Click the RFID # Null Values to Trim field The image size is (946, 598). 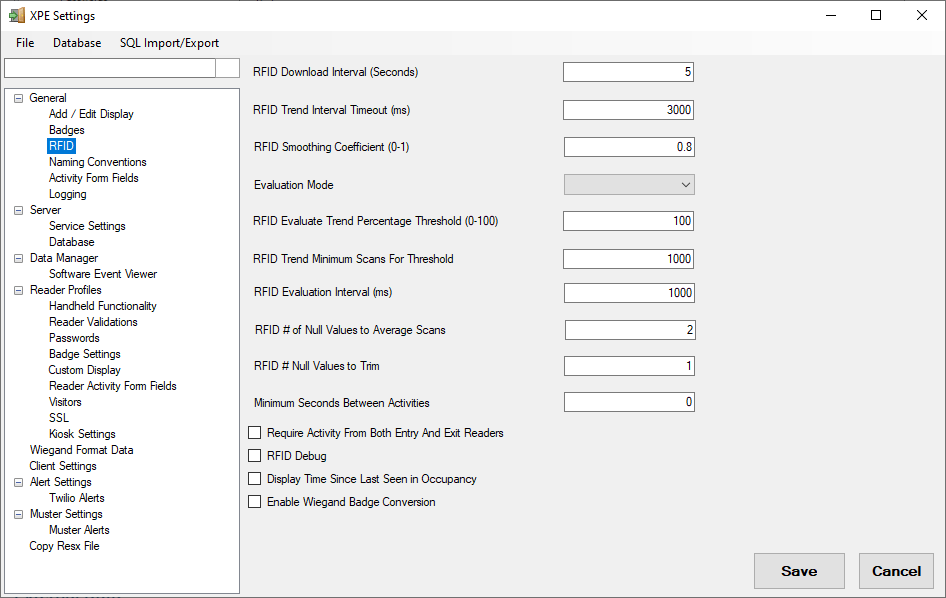(x=629, y=366)
